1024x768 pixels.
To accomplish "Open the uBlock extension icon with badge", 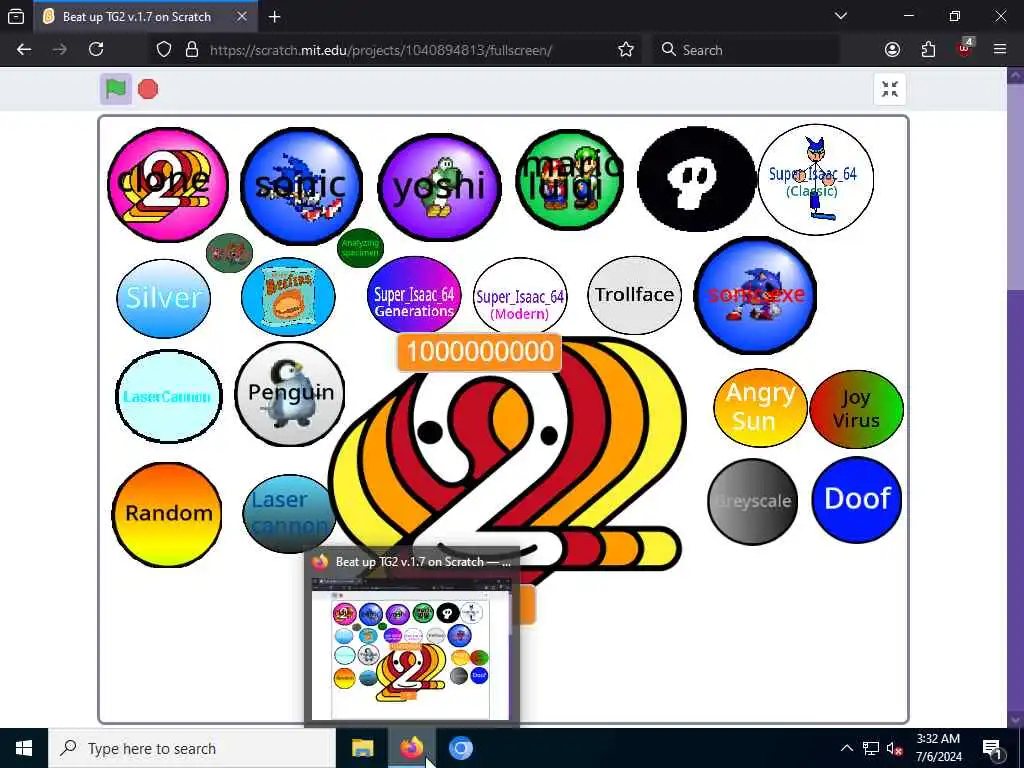I will coord(965,48).
